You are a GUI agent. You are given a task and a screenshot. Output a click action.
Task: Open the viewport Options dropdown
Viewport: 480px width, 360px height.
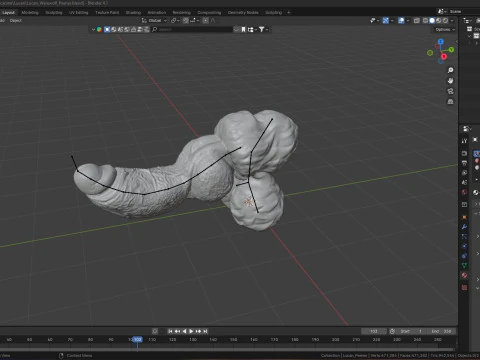[445, 30]
